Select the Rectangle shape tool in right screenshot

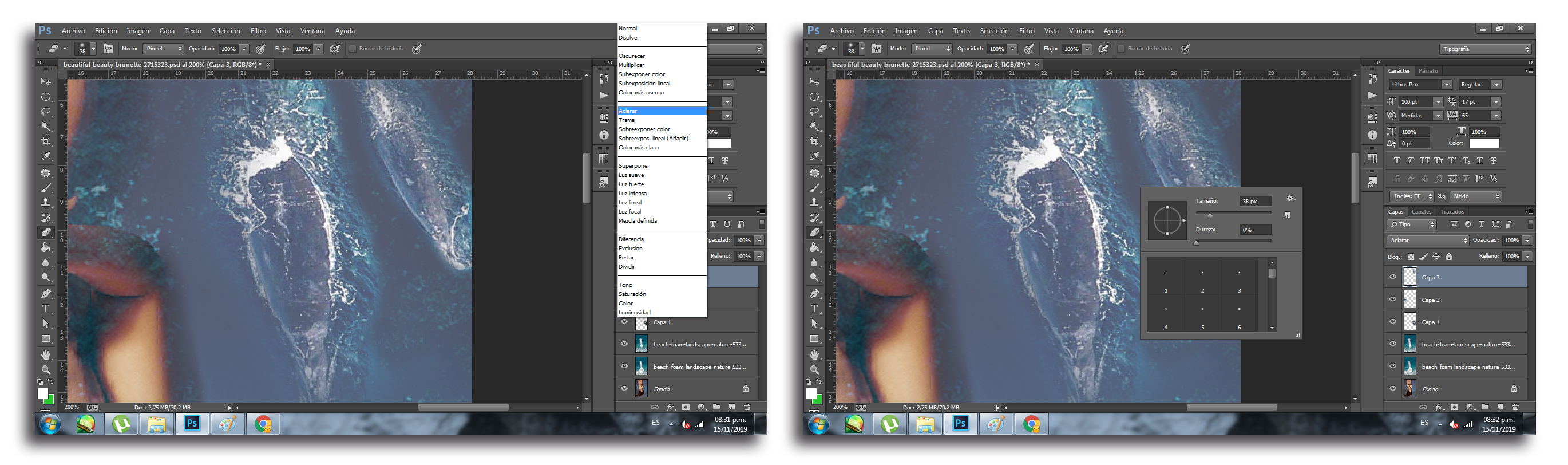814,339
